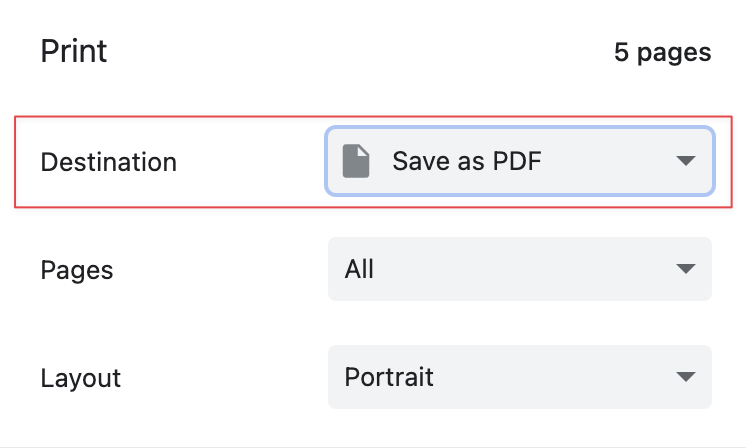
Task: Click the 5 pages count text
Action: [663, 52]
